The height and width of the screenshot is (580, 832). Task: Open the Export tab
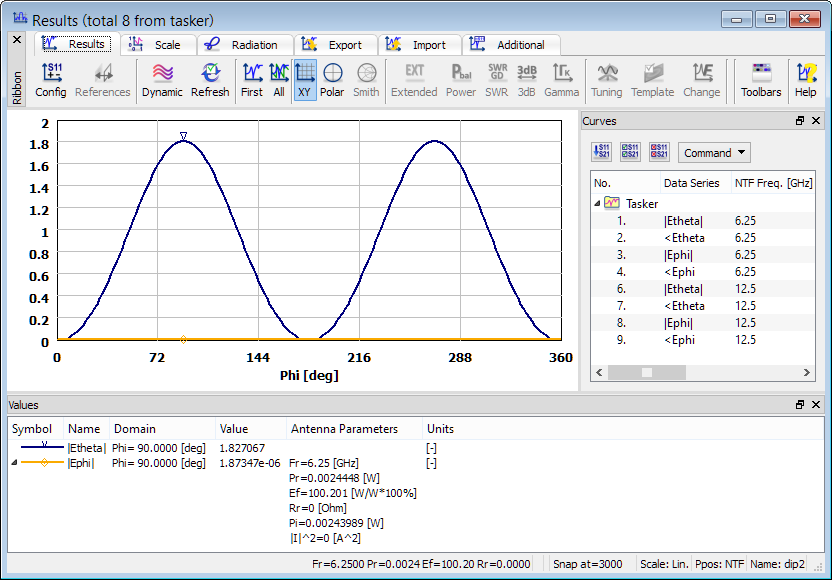pyautogui.click(x=334, y=45)
